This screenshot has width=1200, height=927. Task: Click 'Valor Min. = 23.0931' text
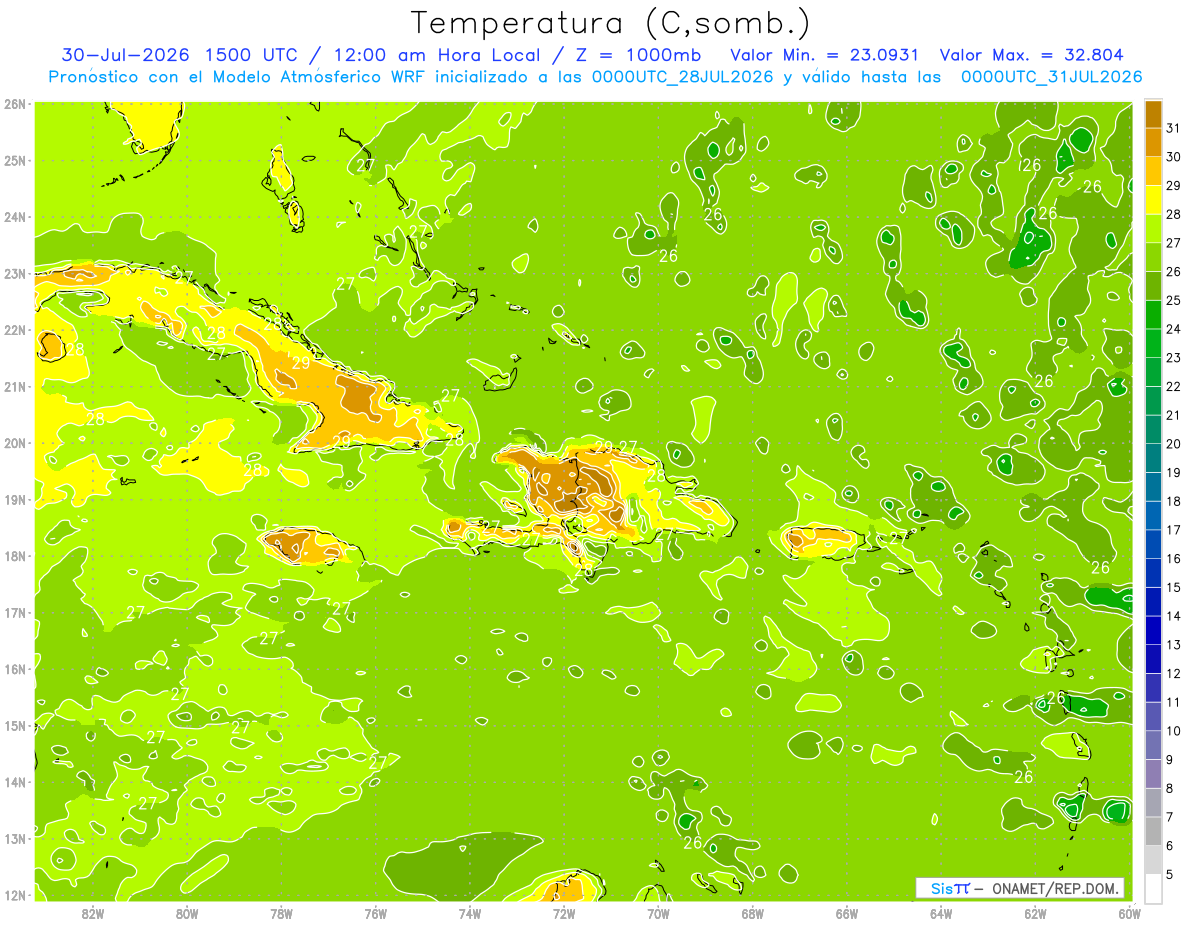click(x=825, y=55)
